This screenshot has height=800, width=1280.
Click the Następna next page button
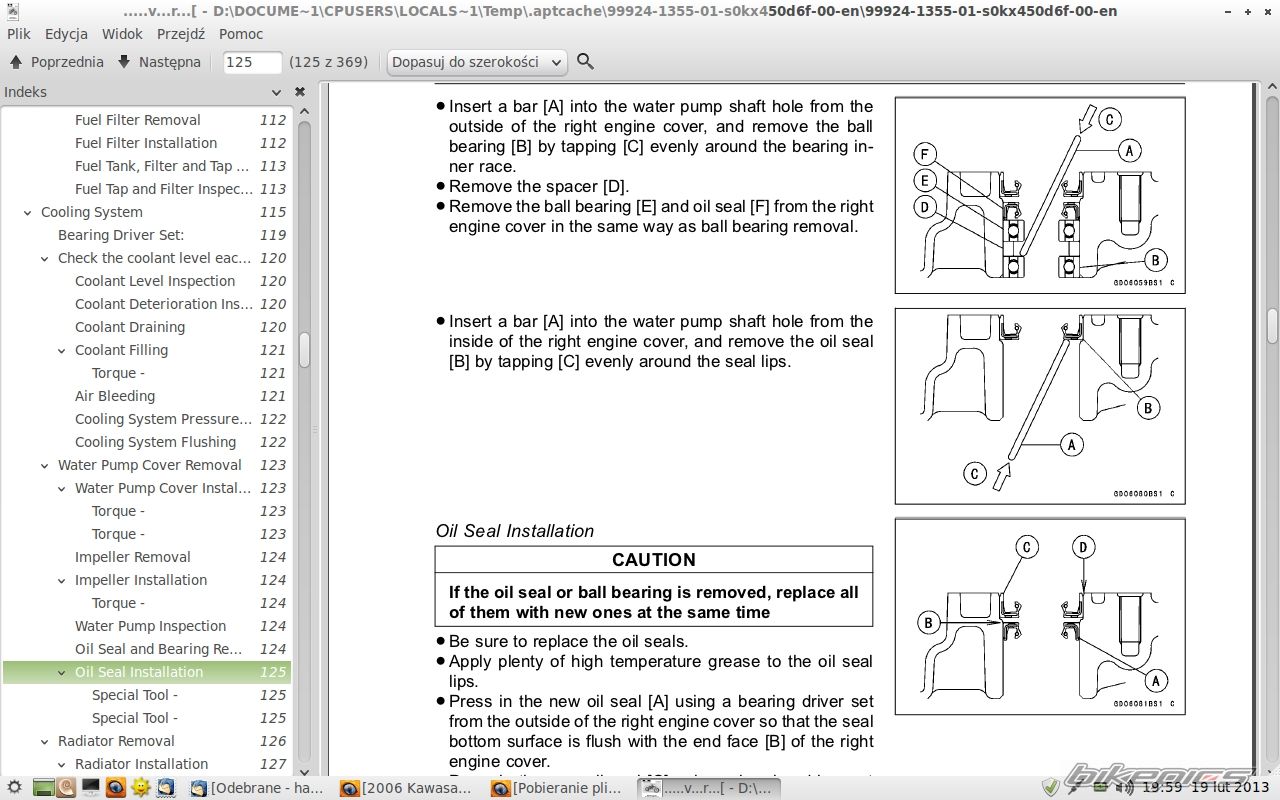click(x=159, y=62)
